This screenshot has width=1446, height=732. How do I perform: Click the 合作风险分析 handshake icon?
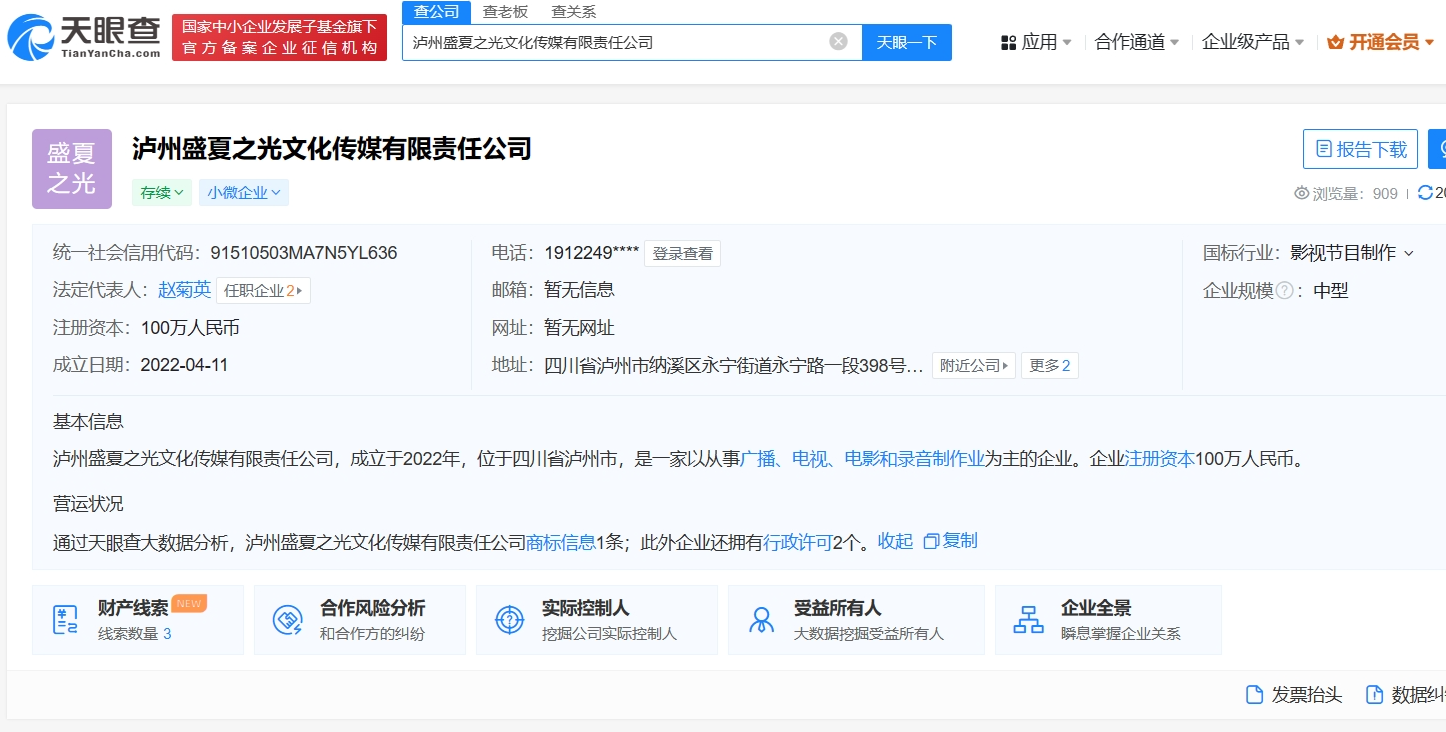click(288, 620)
